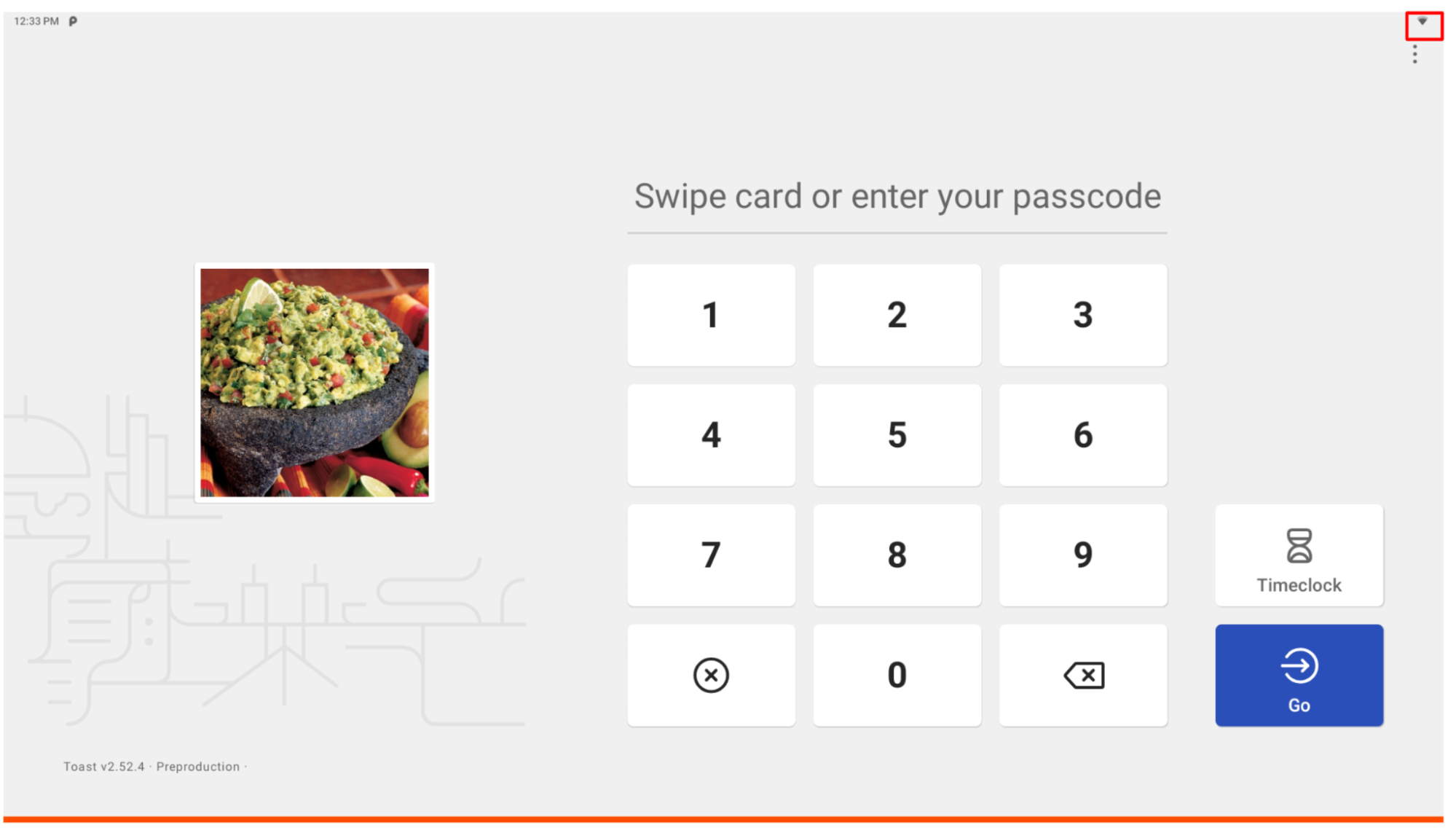Tap the clear passcode circle-X key
The height and width of the screenshot is (833, 1456).
pyautogui.click(x=711, y=675)
